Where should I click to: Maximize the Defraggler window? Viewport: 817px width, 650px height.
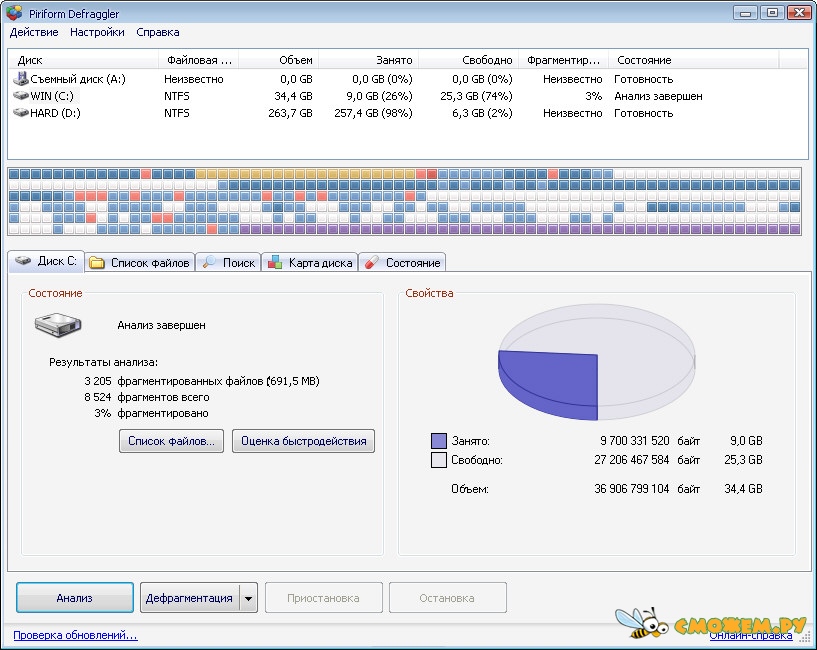click(772, 13)
